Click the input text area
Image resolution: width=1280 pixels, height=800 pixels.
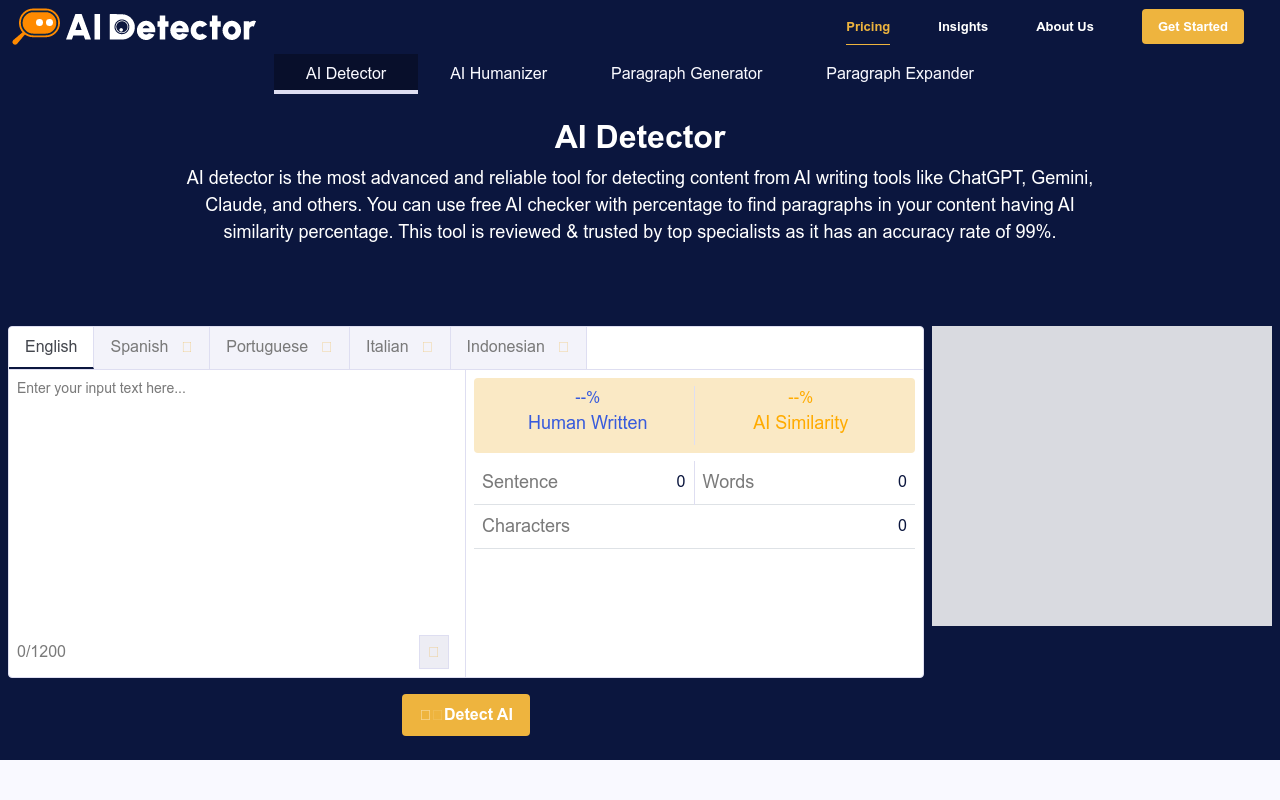[237, 500]
